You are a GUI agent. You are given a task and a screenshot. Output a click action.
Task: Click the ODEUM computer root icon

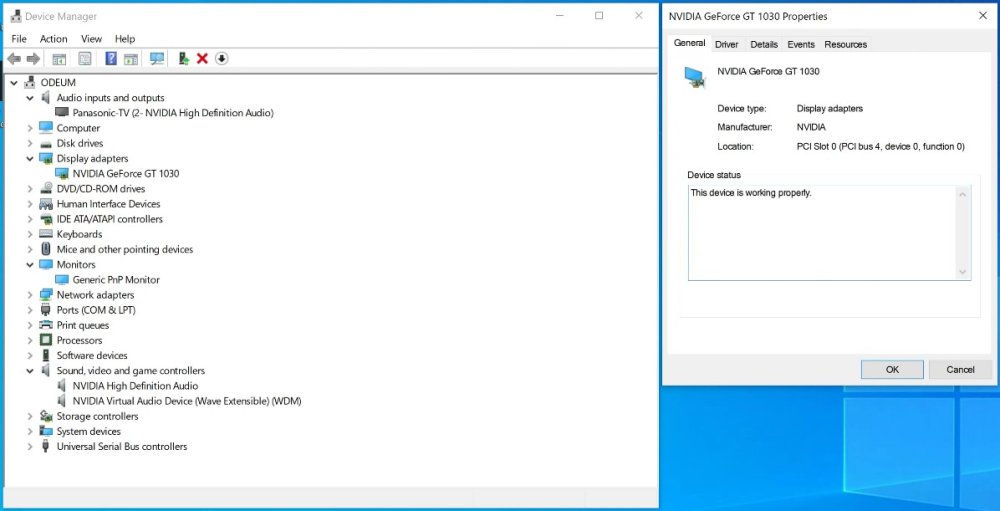(29, 82)
